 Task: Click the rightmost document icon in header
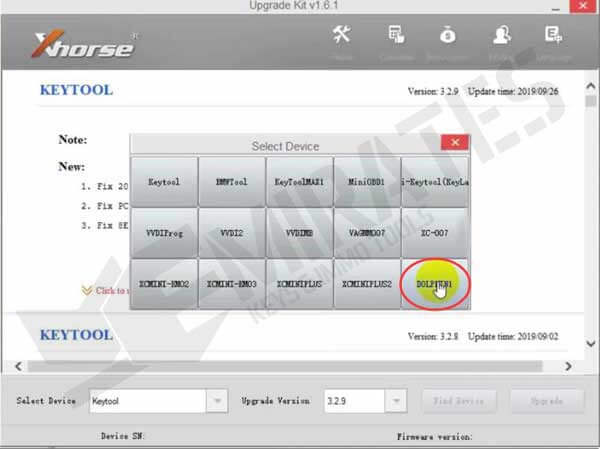click(x=552, y=37)
